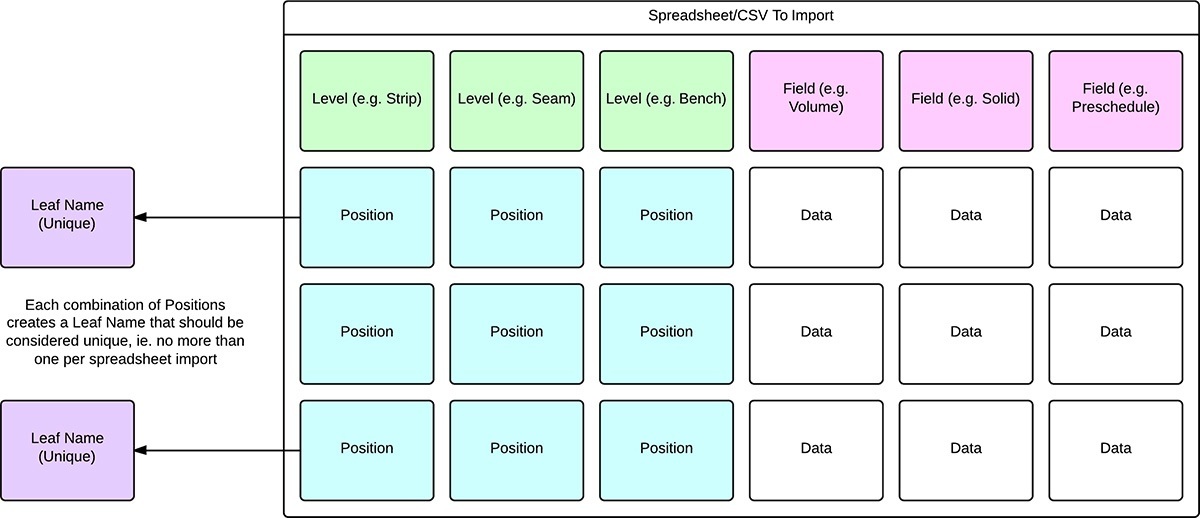This screenshot has width=1200, height=518.
Task: Click bottom-row Position box under Strip level
Action: 367,449
